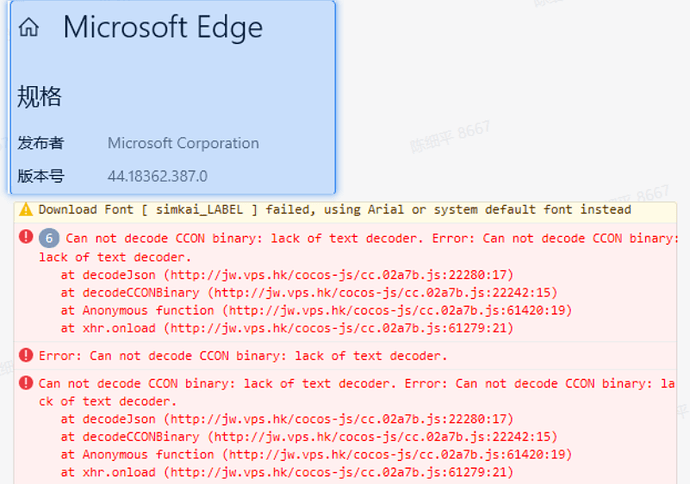Click the home icon beside Microsoft Edge
The height and width of the screenshot is (484, 690).
coord(29,28)
